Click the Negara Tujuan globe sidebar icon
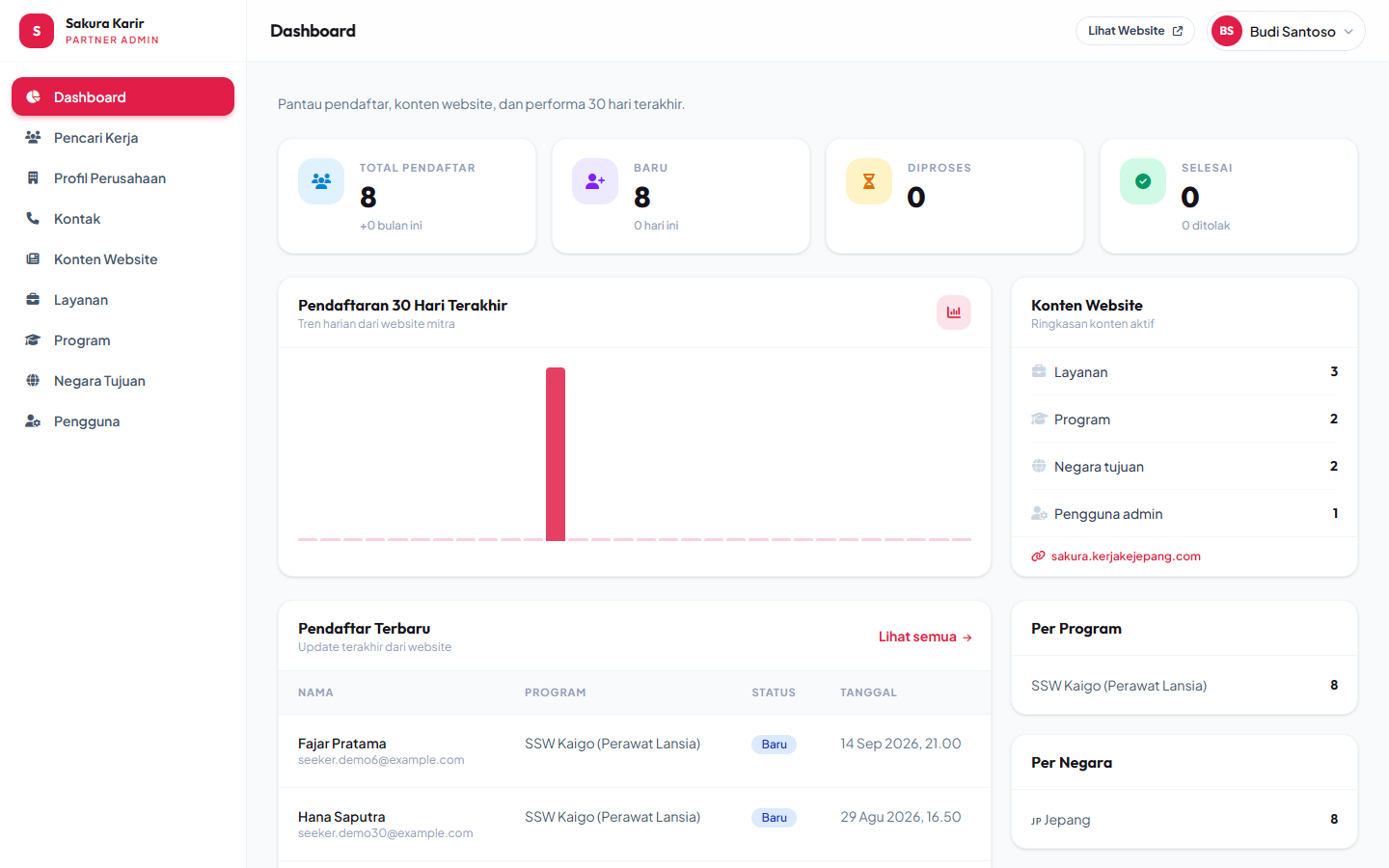The image size is (1389, 868). click(x=33, y=381)
